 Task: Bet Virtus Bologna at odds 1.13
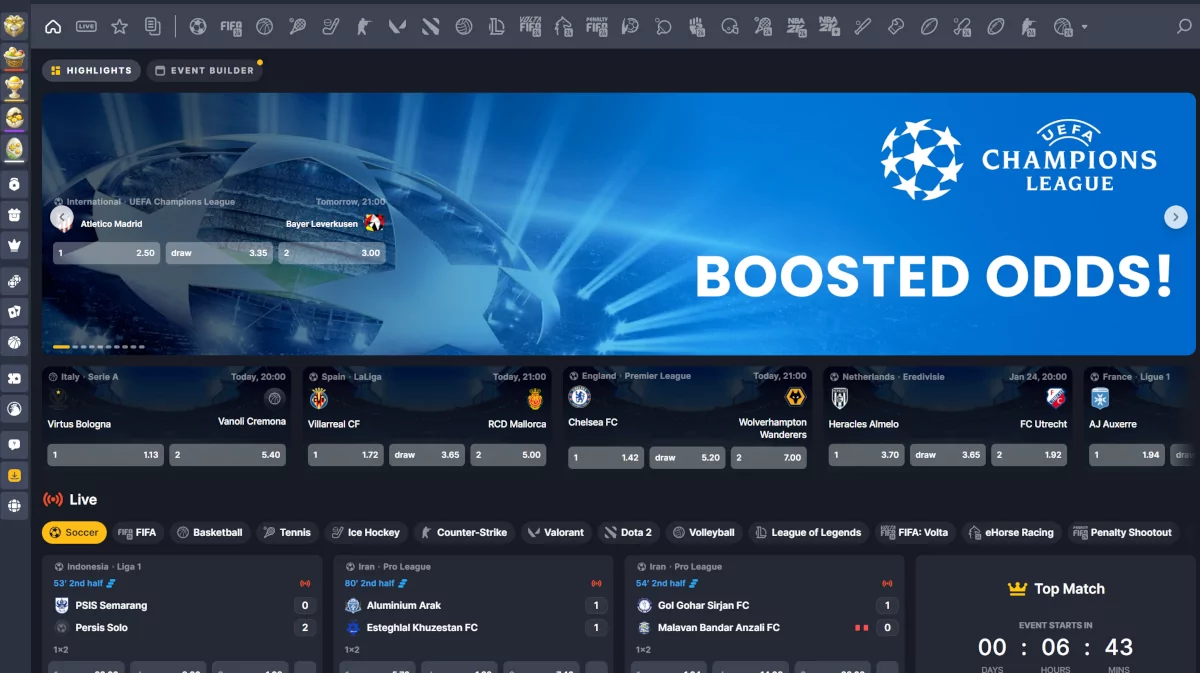click(x=106, y=455)
